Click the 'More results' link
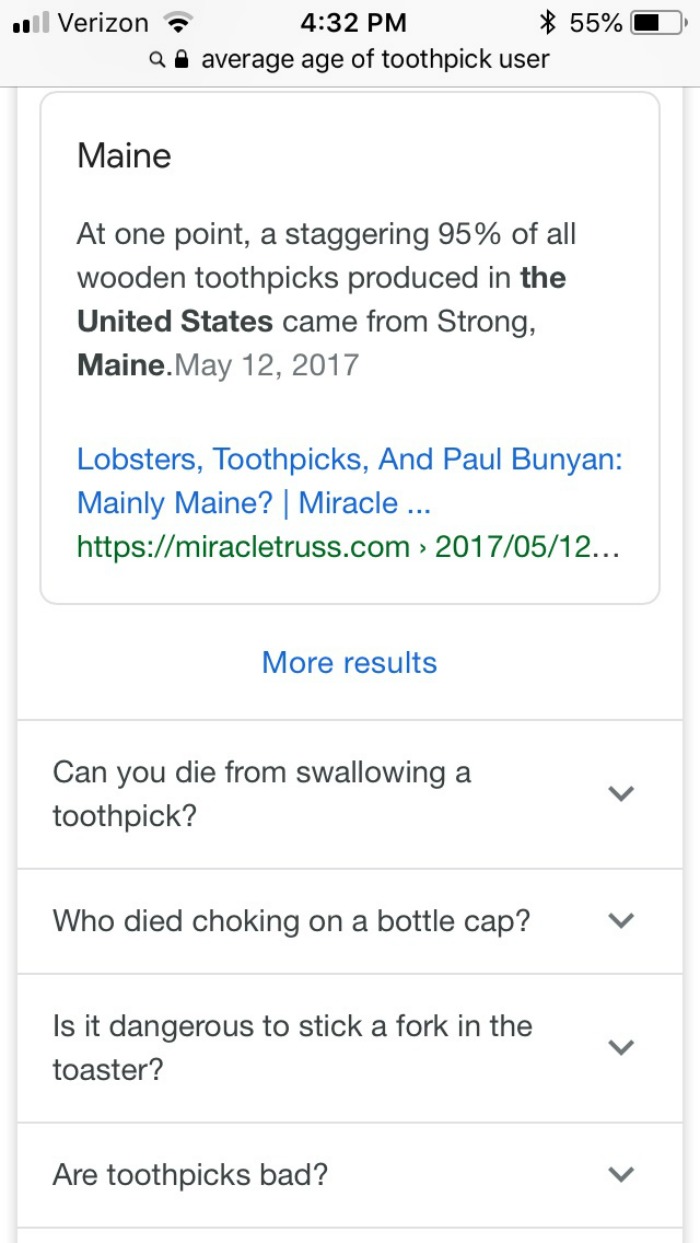The width and height of the screenshot is (700, 1243). coord(349,663)
